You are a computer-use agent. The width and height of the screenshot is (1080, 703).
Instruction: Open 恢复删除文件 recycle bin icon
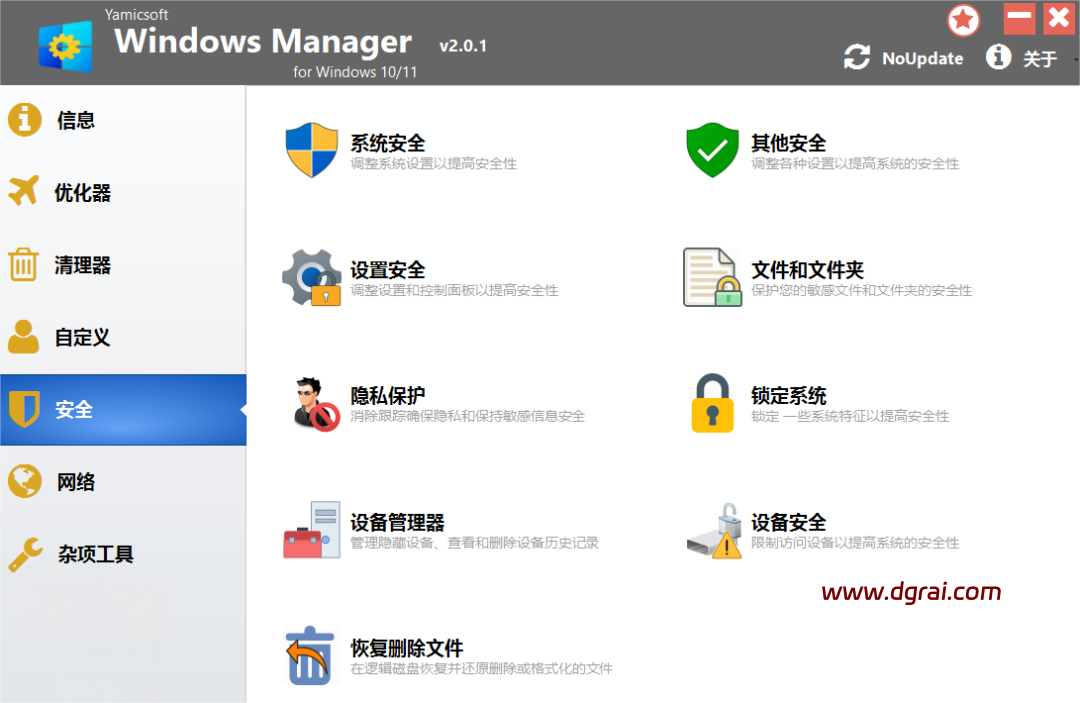[x=310, y=656]
